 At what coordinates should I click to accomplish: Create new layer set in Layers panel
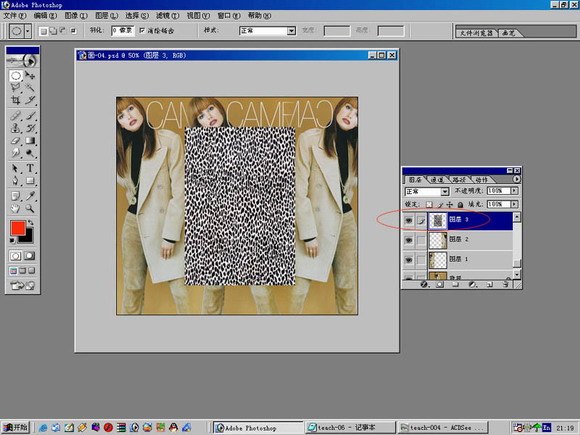point(456,284)
